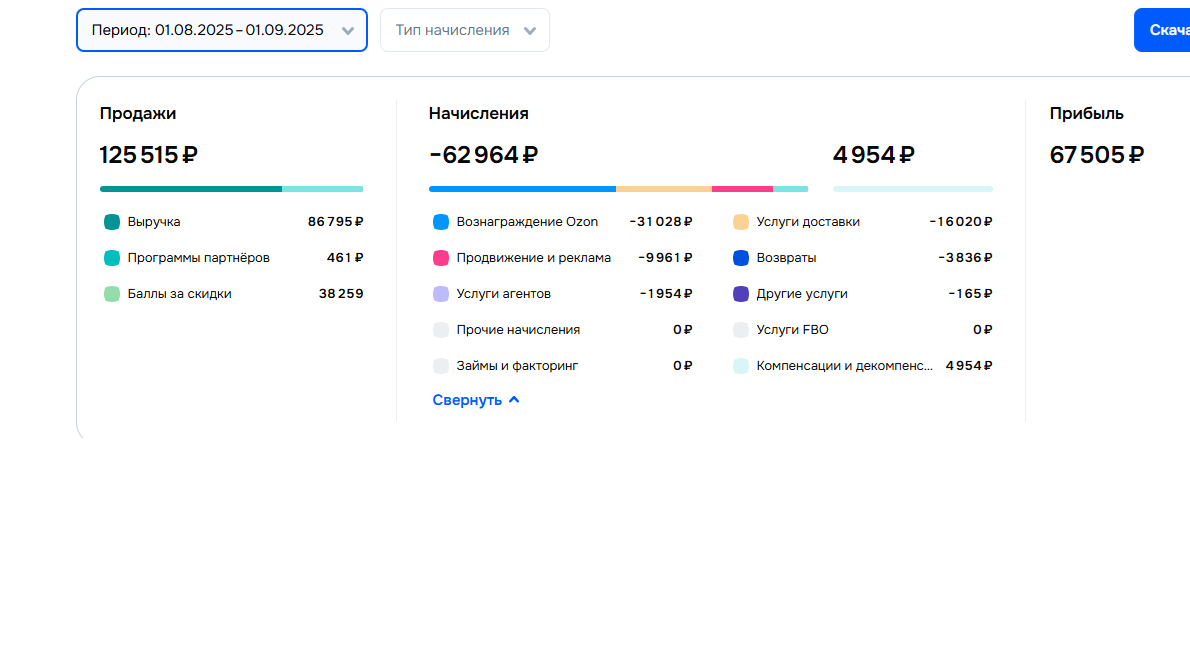
Task: Click the Прибыль total 67 505 ₽
Action: pos(1096,155)
